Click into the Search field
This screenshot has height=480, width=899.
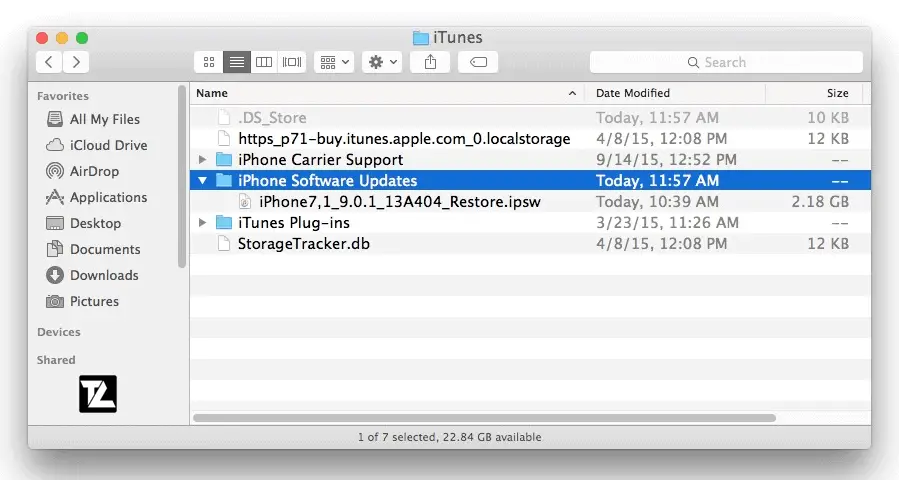click(x=726, y=62)
